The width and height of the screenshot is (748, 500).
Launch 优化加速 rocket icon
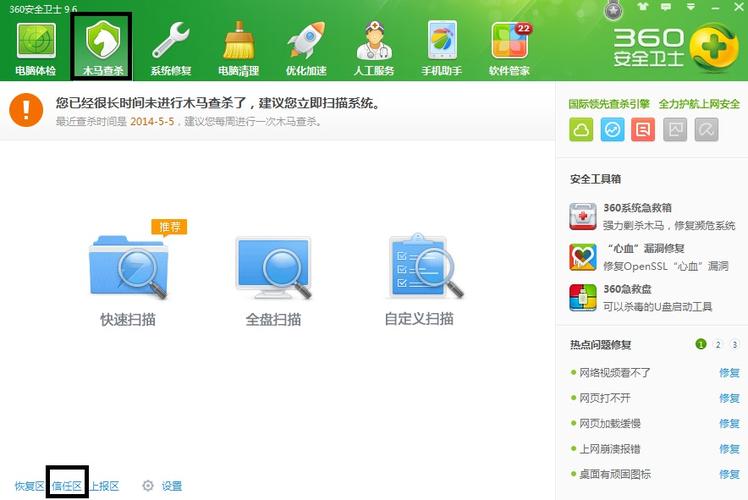[306, 40]
